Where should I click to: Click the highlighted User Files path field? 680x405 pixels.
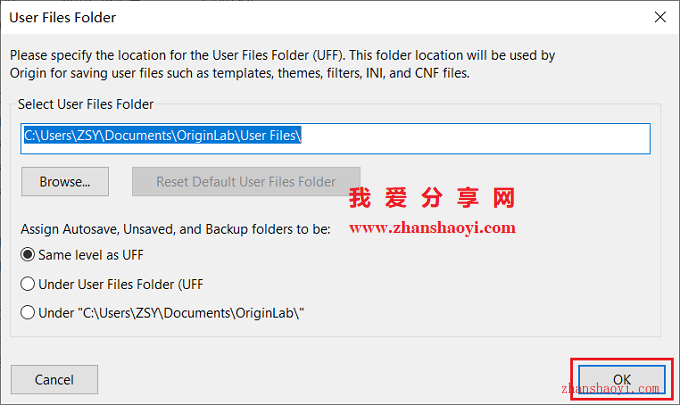click(335, 138)
